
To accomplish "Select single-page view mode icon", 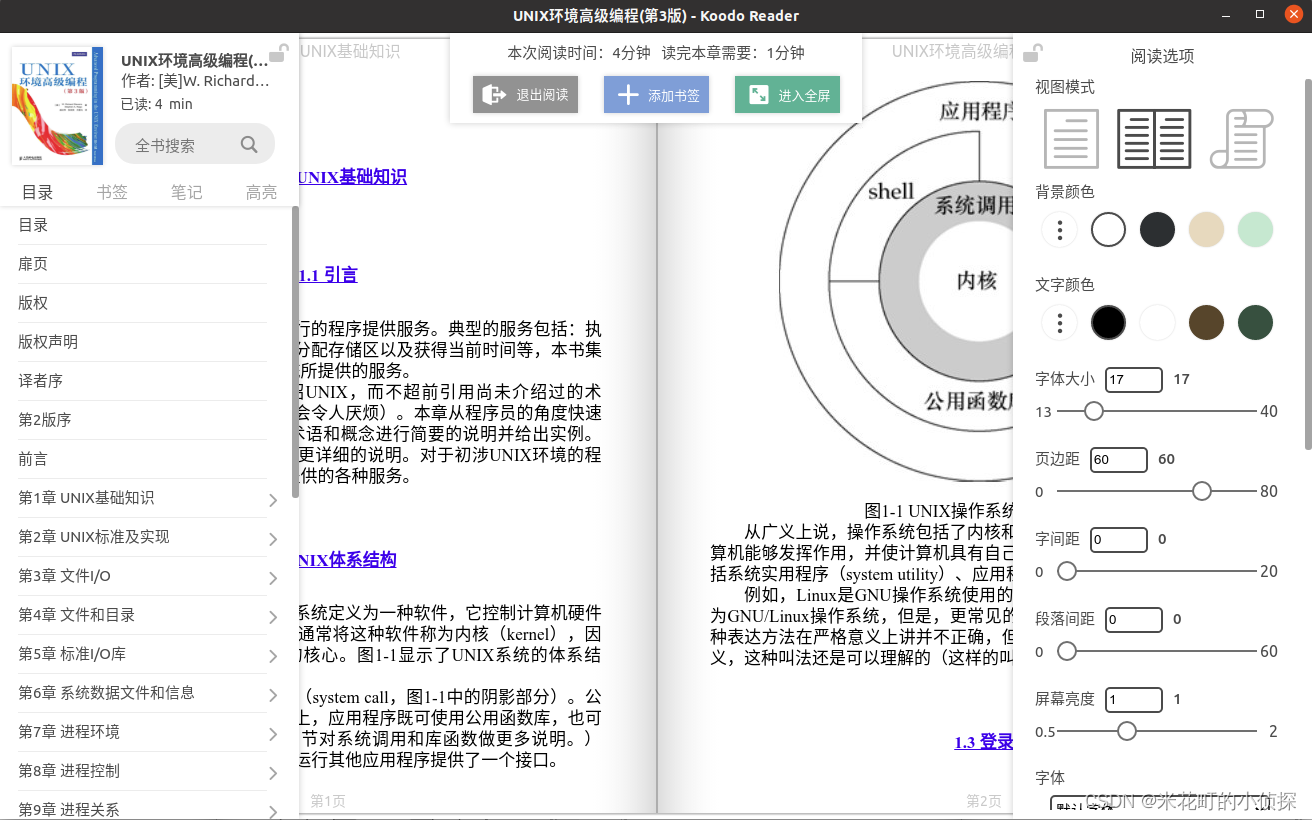I will coord(1071,138).
